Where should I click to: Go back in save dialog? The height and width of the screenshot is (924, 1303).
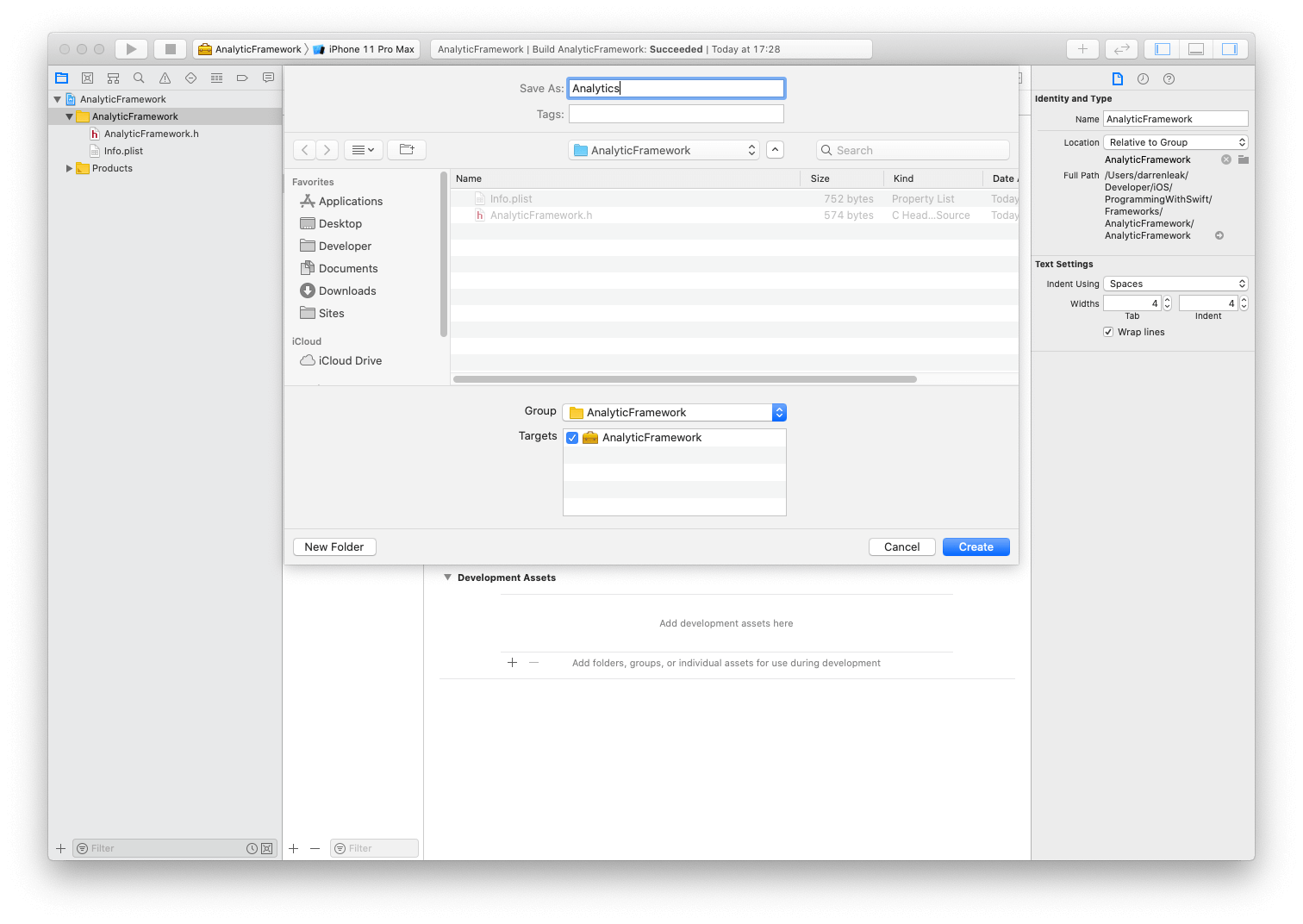304,150
